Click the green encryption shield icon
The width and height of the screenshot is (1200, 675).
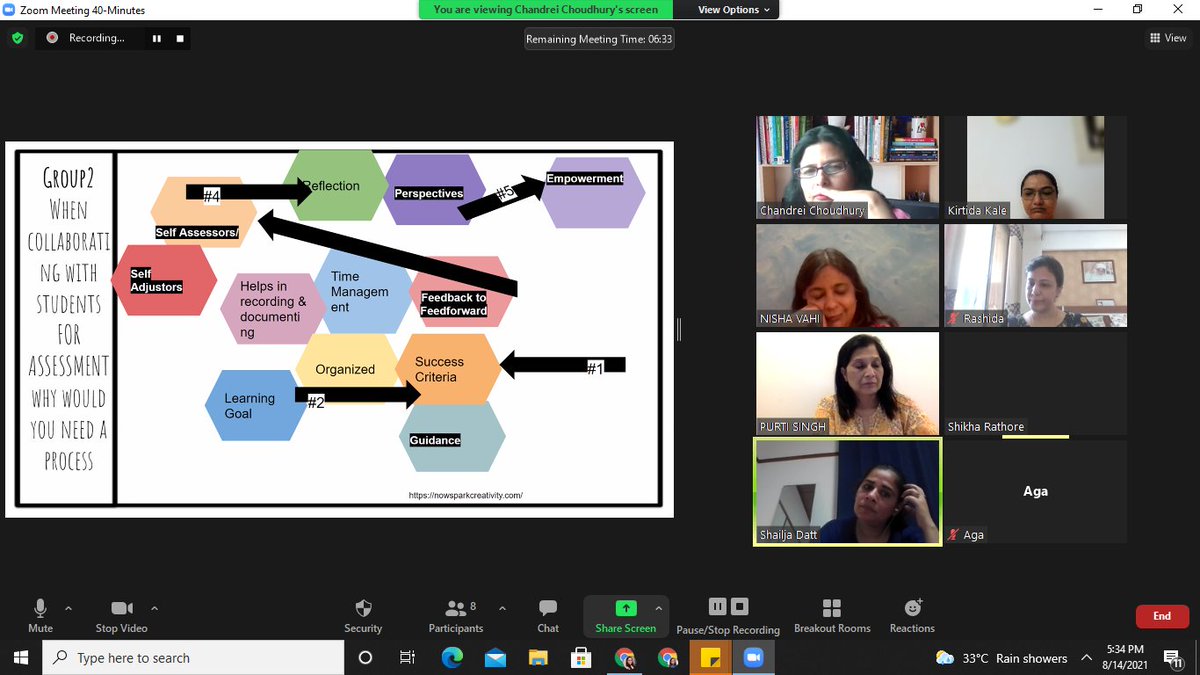tap(17, 38)
